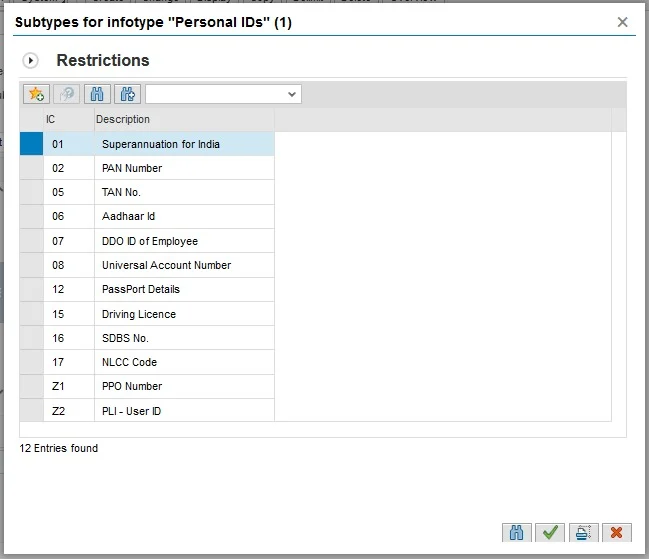Click the print icon at bottom
Screen dimensions: 649x559
click(584, 533)
